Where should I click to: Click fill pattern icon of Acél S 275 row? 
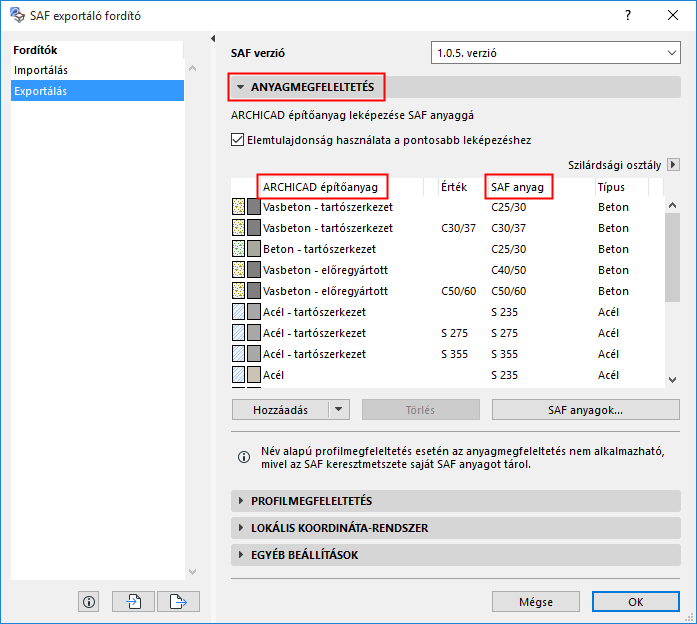(239, 332)
